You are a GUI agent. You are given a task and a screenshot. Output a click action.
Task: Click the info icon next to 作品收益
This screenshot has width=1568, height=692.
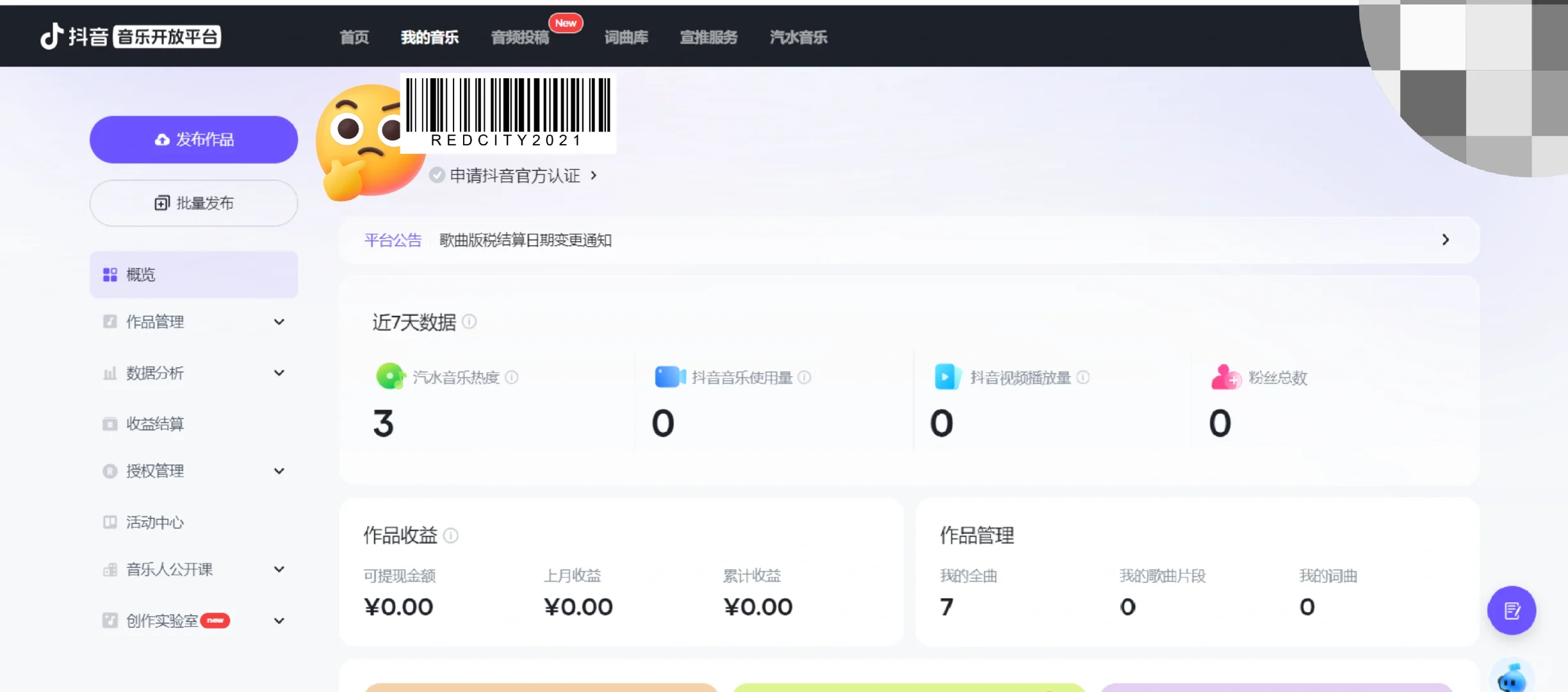point(452,536)
